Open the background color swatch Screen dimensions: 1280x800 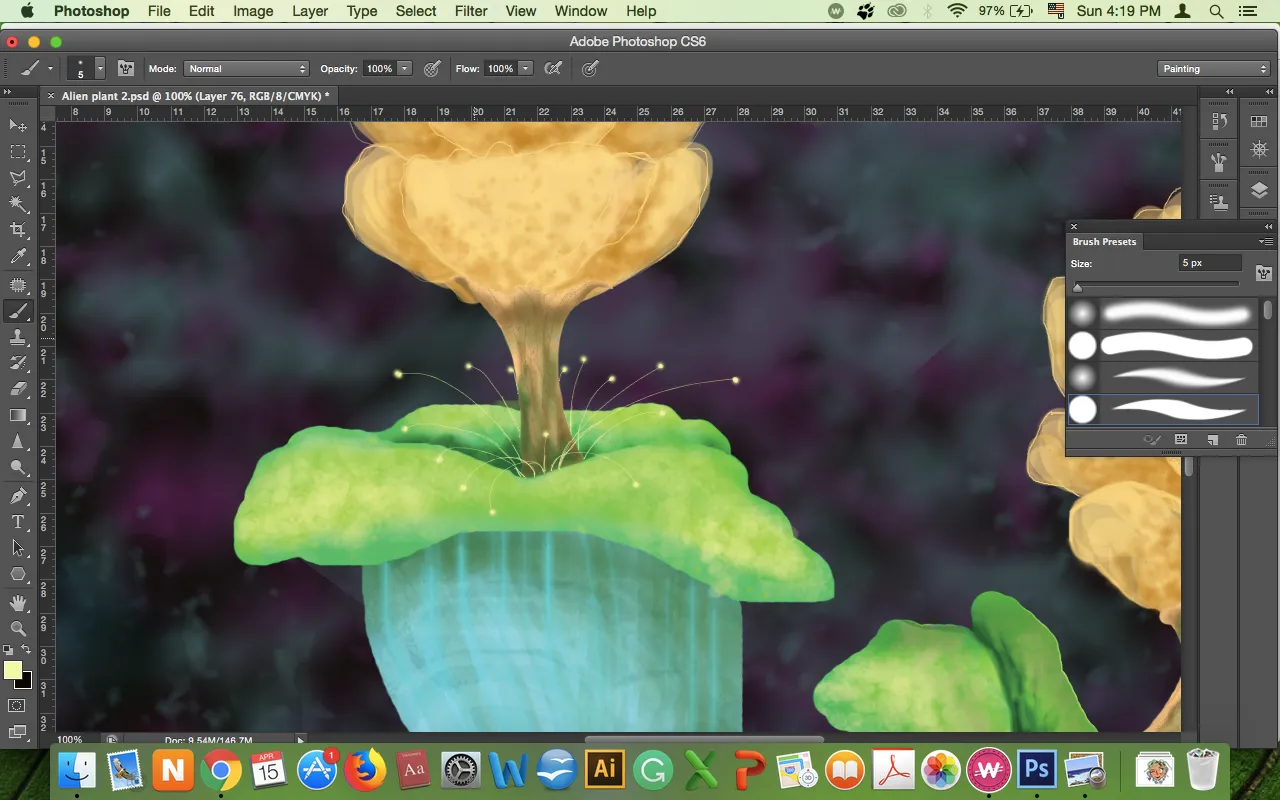[x=24, y=681]
